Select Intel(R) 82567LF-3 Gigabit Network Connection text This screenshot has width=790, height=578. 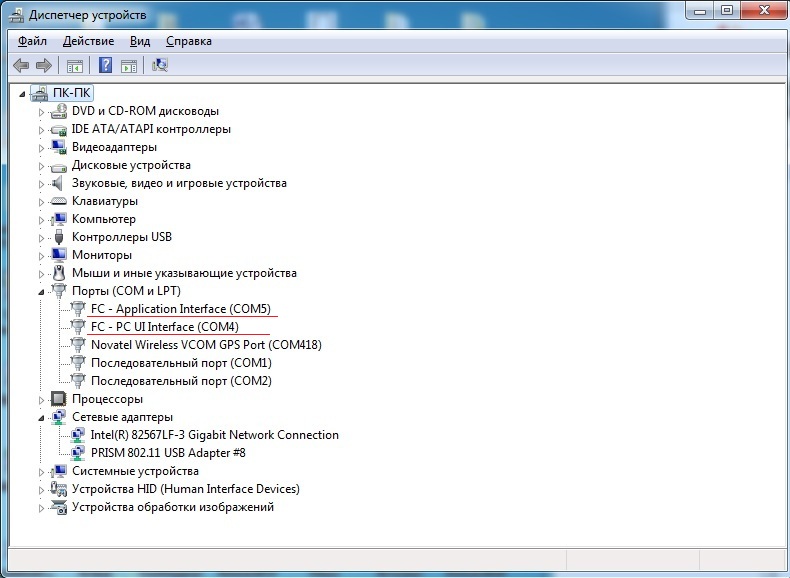click(x=215, y=435)
